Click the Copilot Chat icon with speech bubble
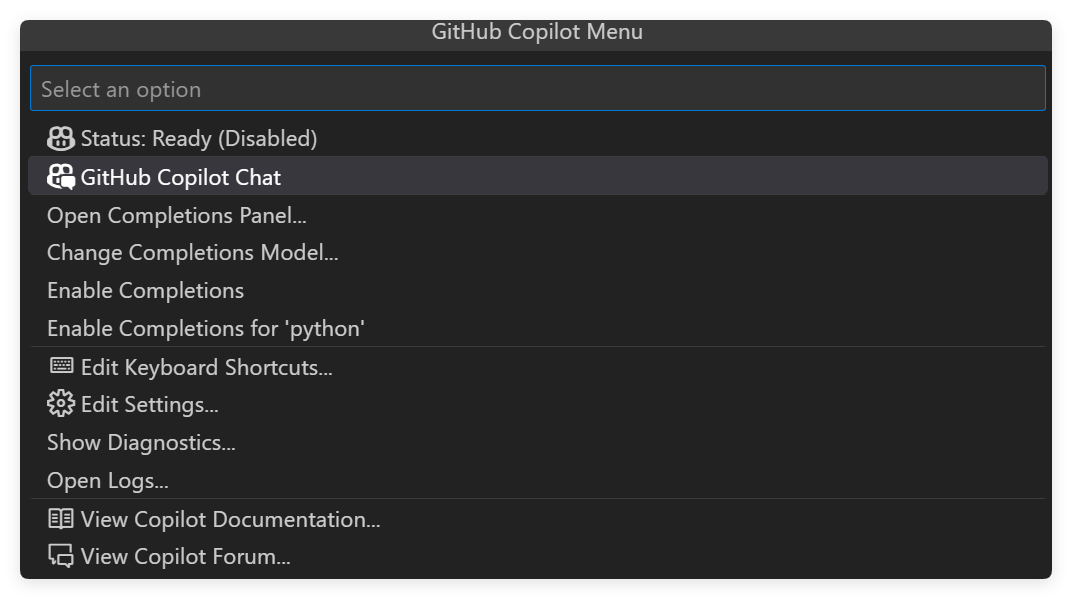 pos(61,177)
